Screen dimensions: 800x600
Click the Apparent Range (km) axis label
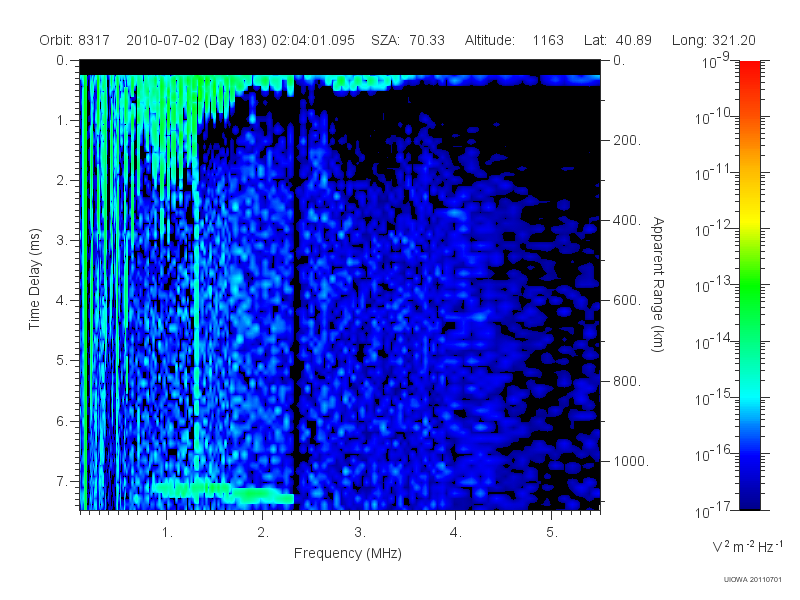coord(658,284)
